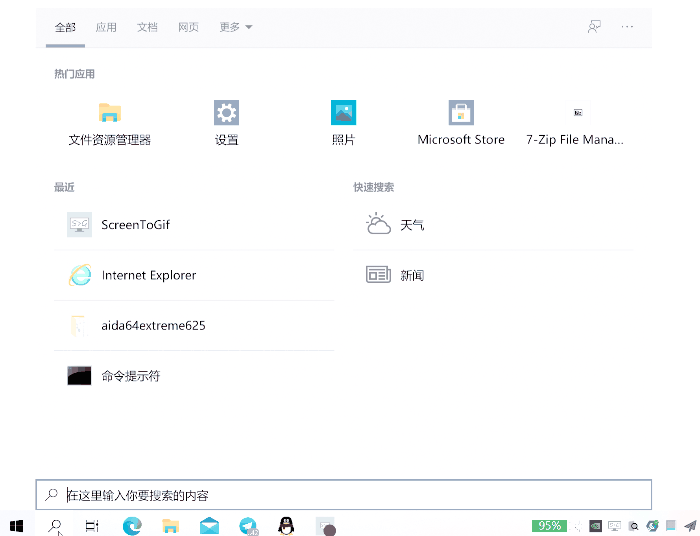Switch to the 网页 tab

click(188, 28)
